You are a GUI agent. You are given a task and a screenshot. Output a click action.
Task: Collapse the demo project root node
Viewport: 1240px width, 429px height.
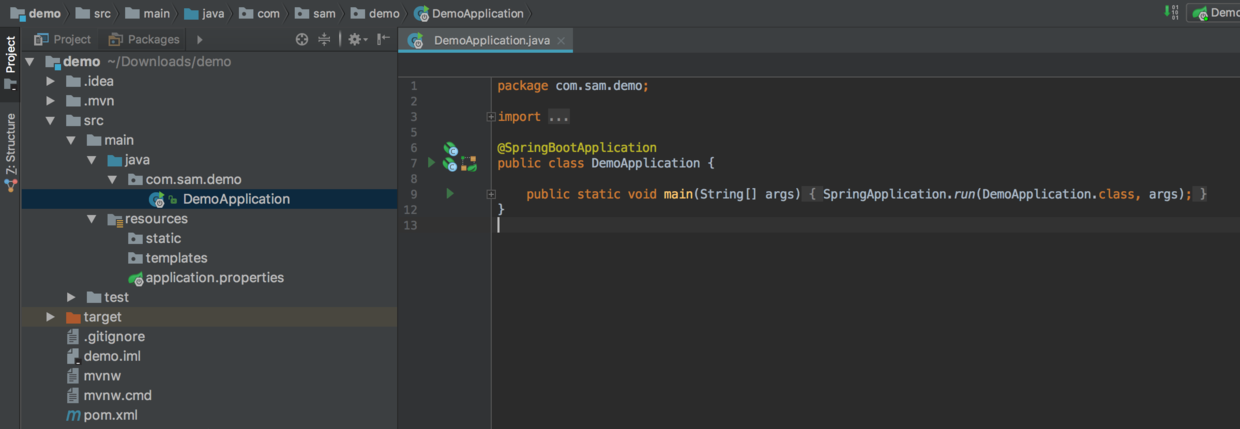click(30, 62)
